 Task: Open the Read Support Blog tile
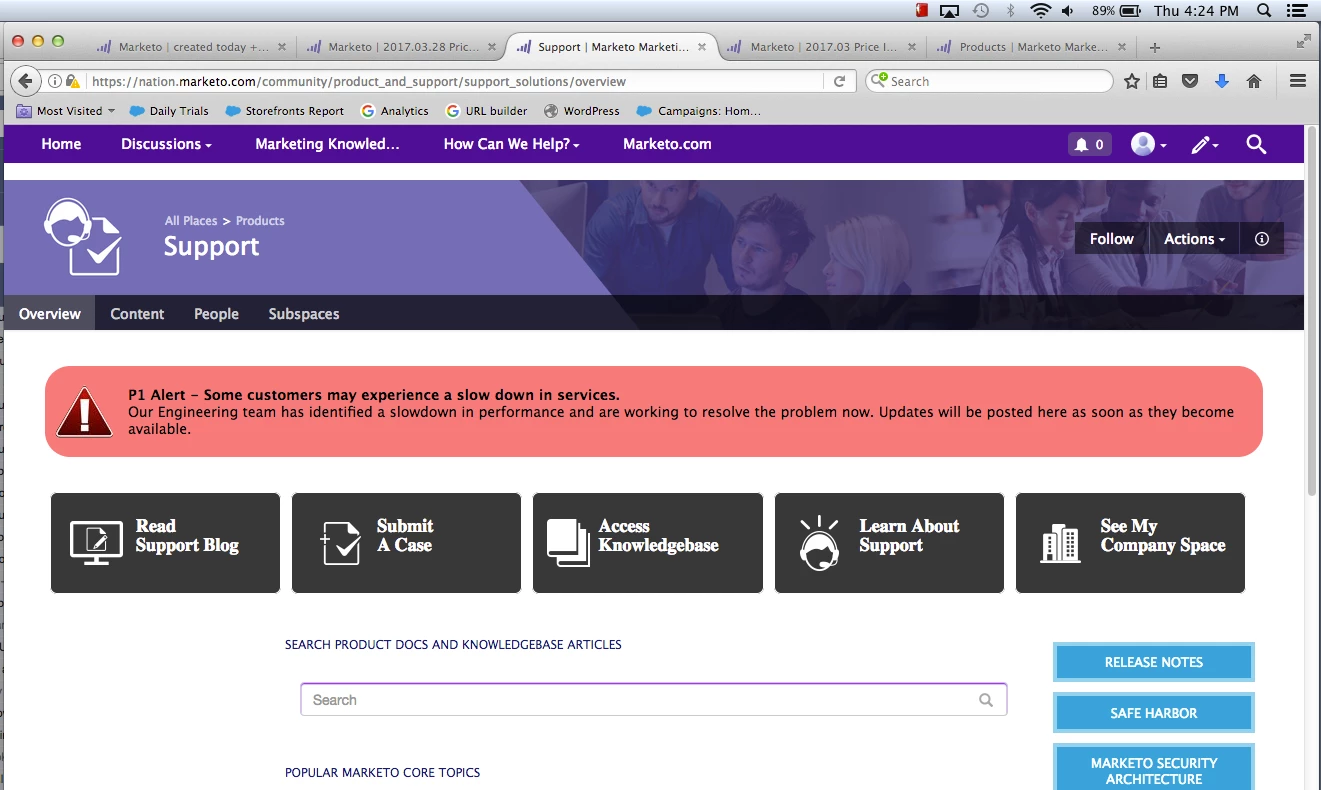[x=165, y=543]
